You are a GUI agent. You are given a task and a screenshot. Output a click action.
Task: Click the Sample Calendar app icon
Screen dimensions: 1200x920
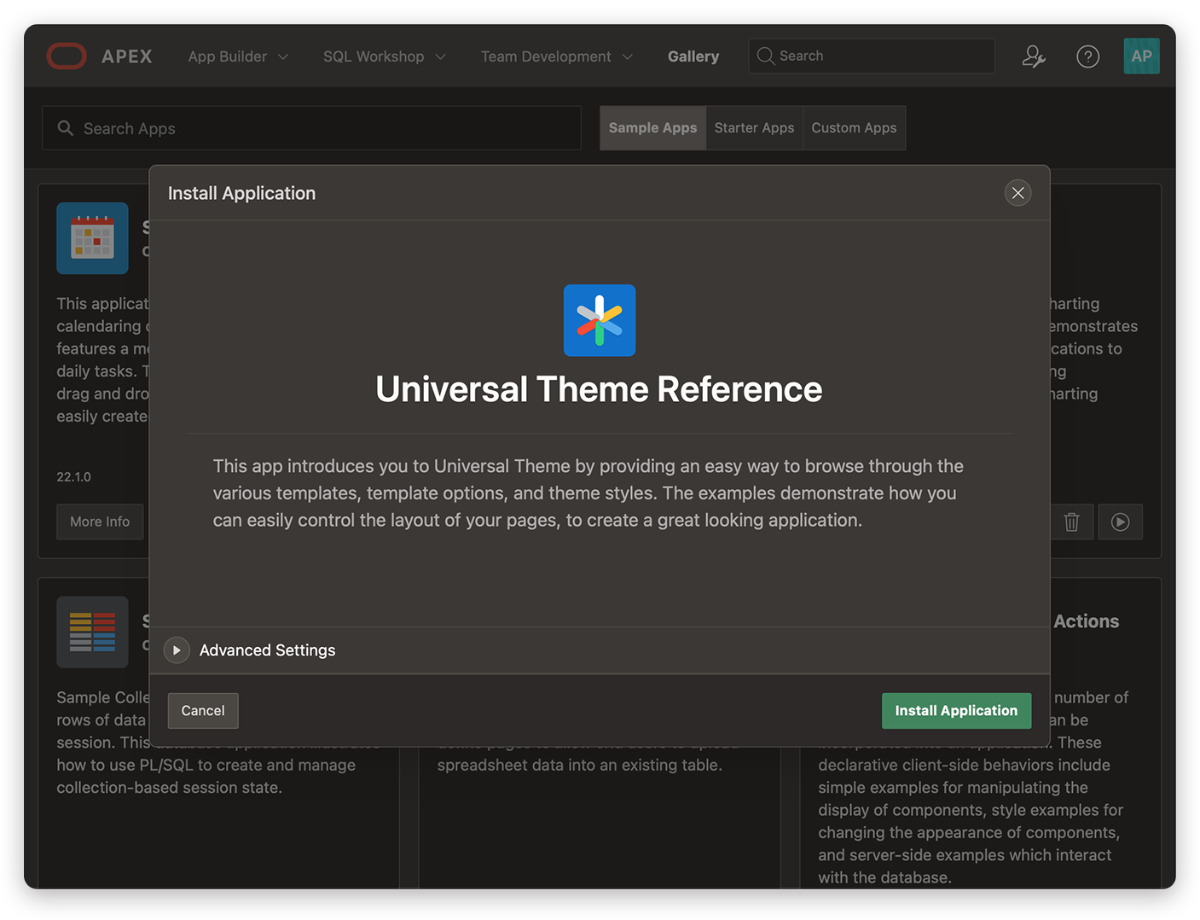[x=92, y=238]
